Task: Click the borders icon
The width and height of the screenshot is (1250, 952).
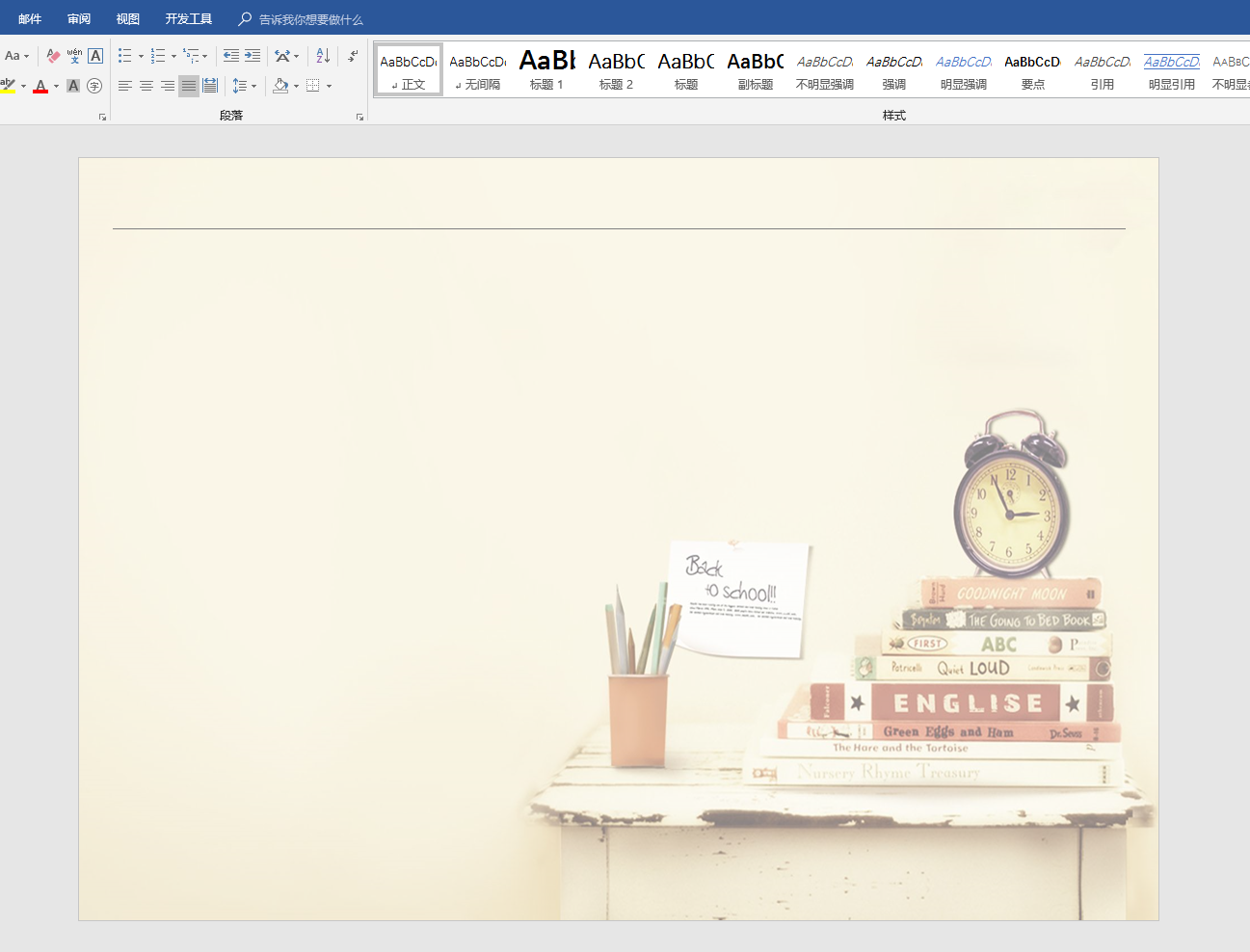Action: tap(313, 86)
